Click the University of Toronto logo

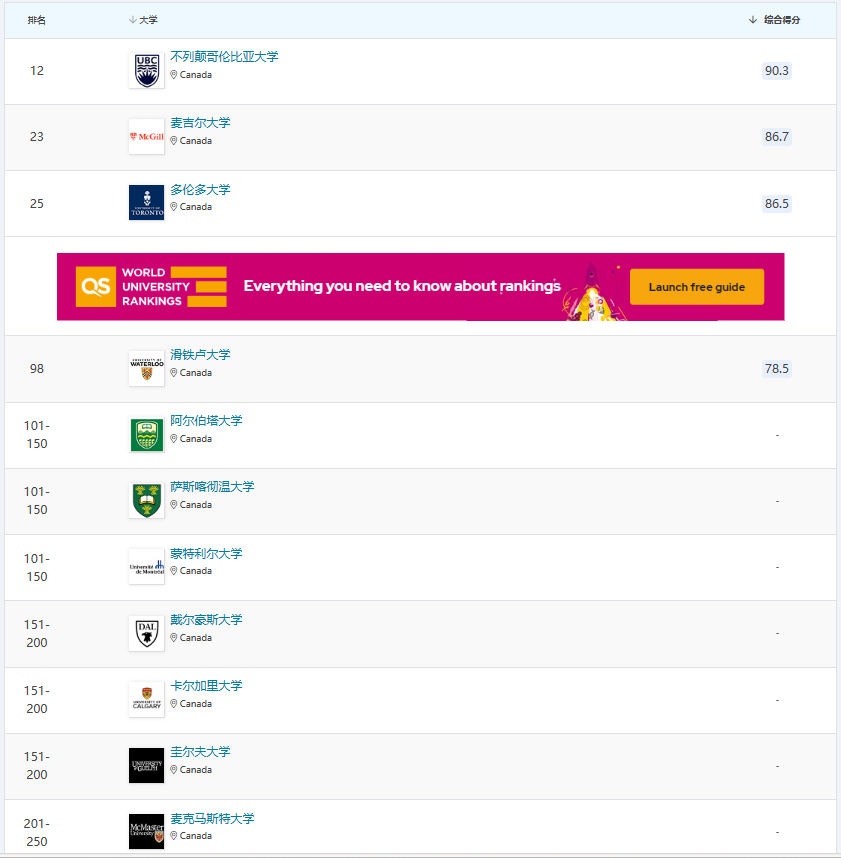(x=147, y=203)
